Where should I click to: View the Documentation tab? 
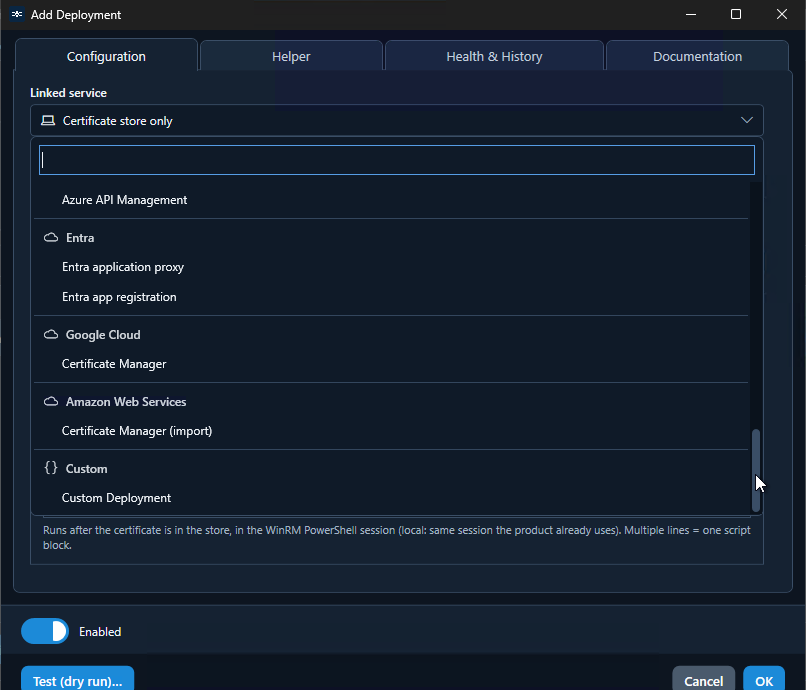(x=697, y=56)
